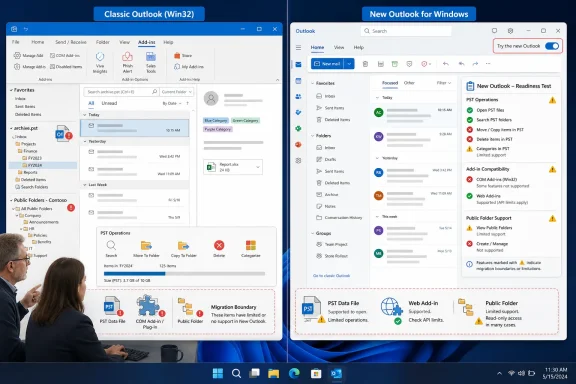Open the Report.xlsx attachment dropdown arrow
The height and width of the screenshot is (384, 576).
pyautogui.click(x=258, y=167)
